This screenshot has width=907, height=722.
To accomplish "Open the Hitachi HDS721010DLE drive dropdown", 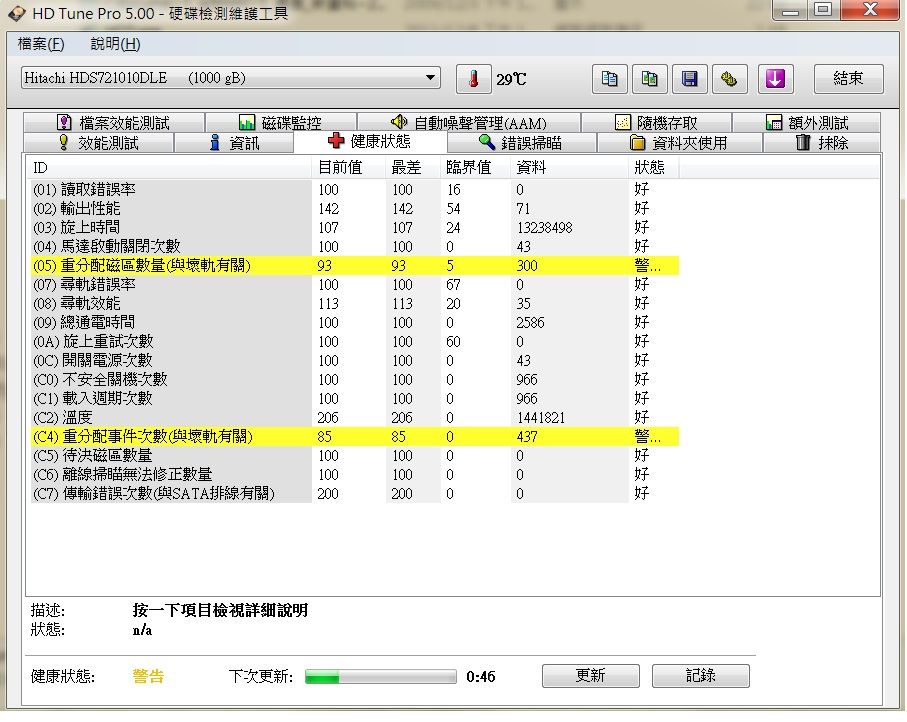I will 230,78.
